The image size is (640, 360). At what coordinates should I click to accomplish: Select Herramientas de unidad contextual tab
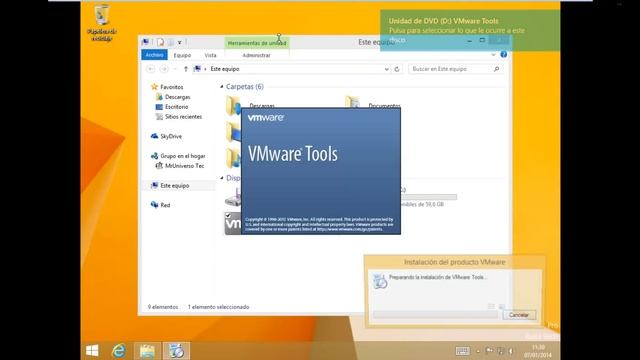point(257,43)
